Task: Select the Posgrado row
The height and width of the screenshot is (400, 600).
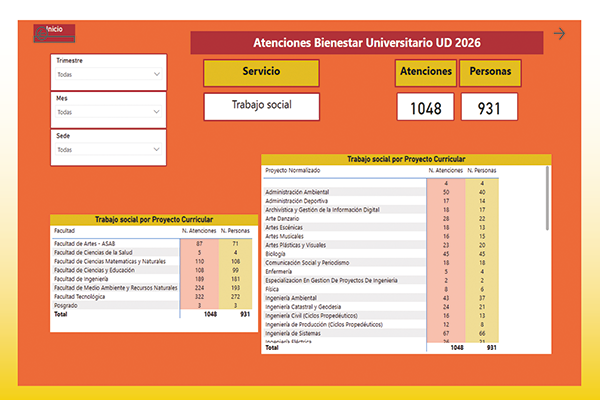Action: [153, 305]
